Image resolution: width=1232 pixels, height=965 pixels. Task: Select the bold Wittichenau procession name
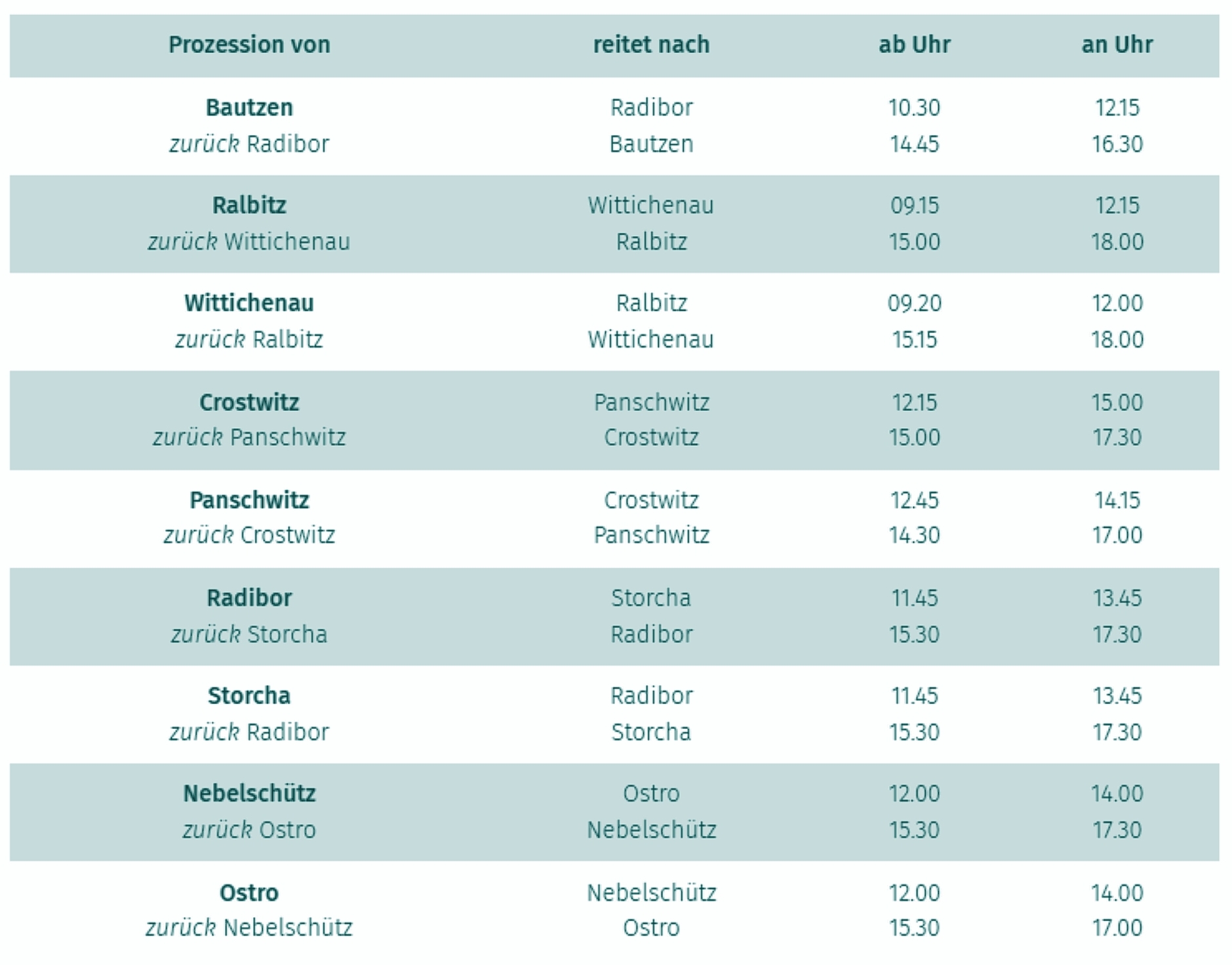pos(249,303)
